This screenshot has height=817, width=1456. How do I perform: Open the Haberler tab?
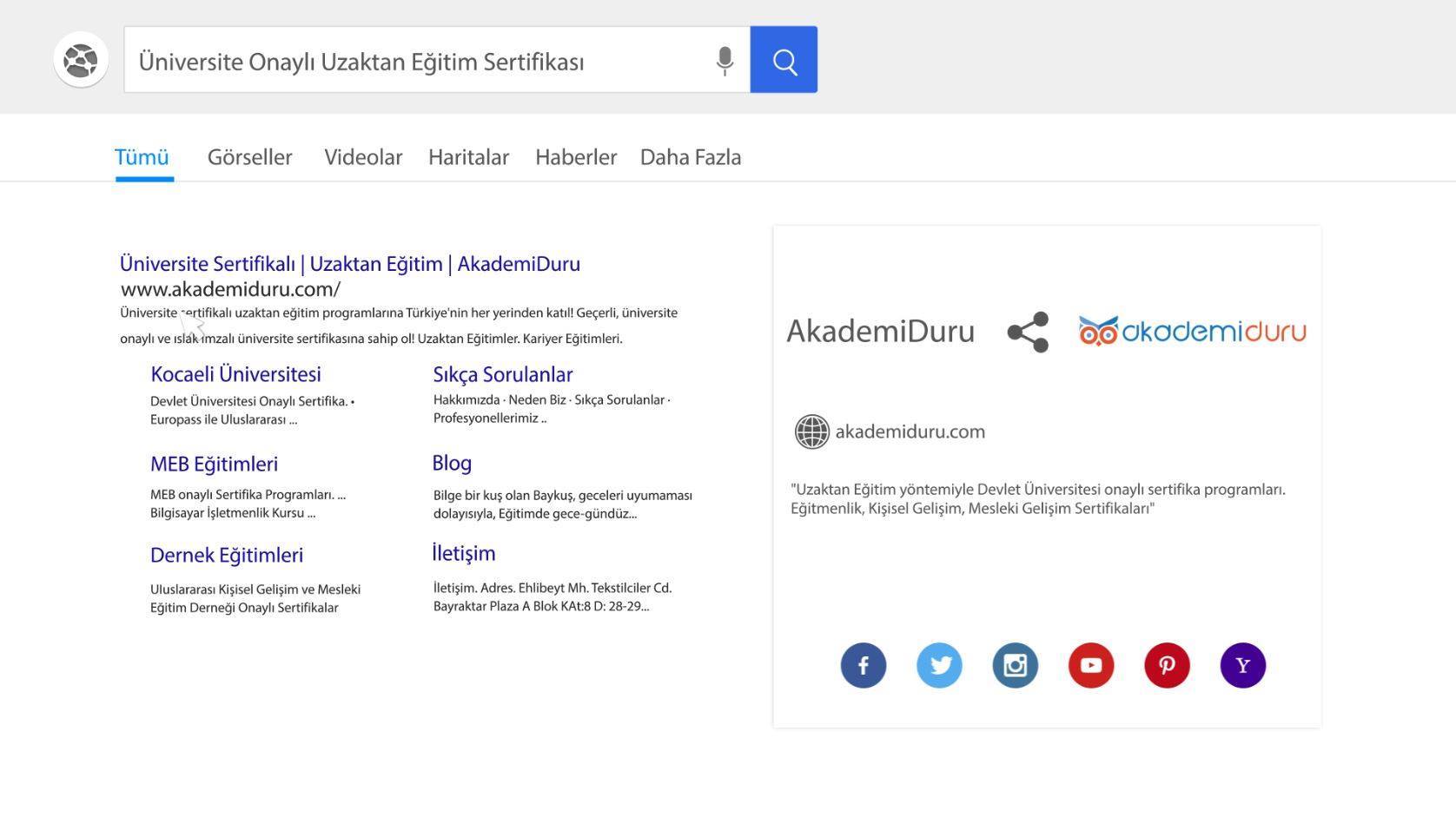coord(576,157)
